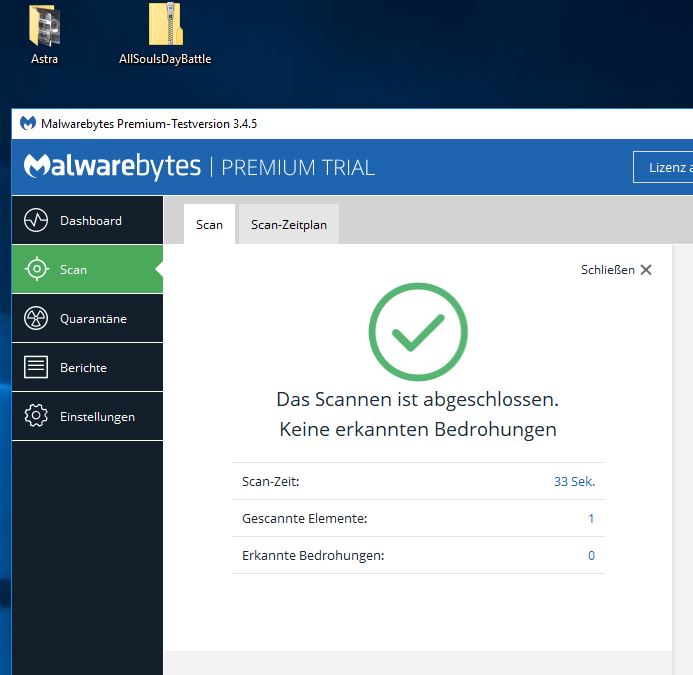Click the Einstellungen gear icon
The width and height of the screenshot is (693, 675).
36,416
